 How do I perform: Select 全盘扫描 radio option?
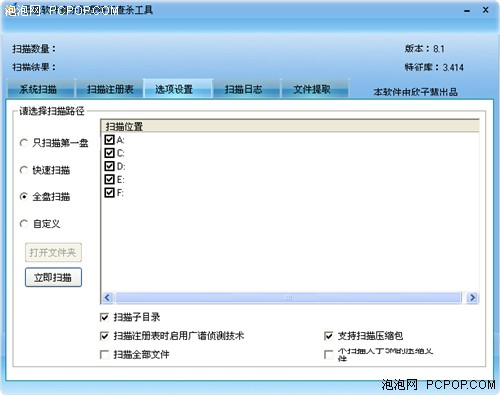click(24, 197)
